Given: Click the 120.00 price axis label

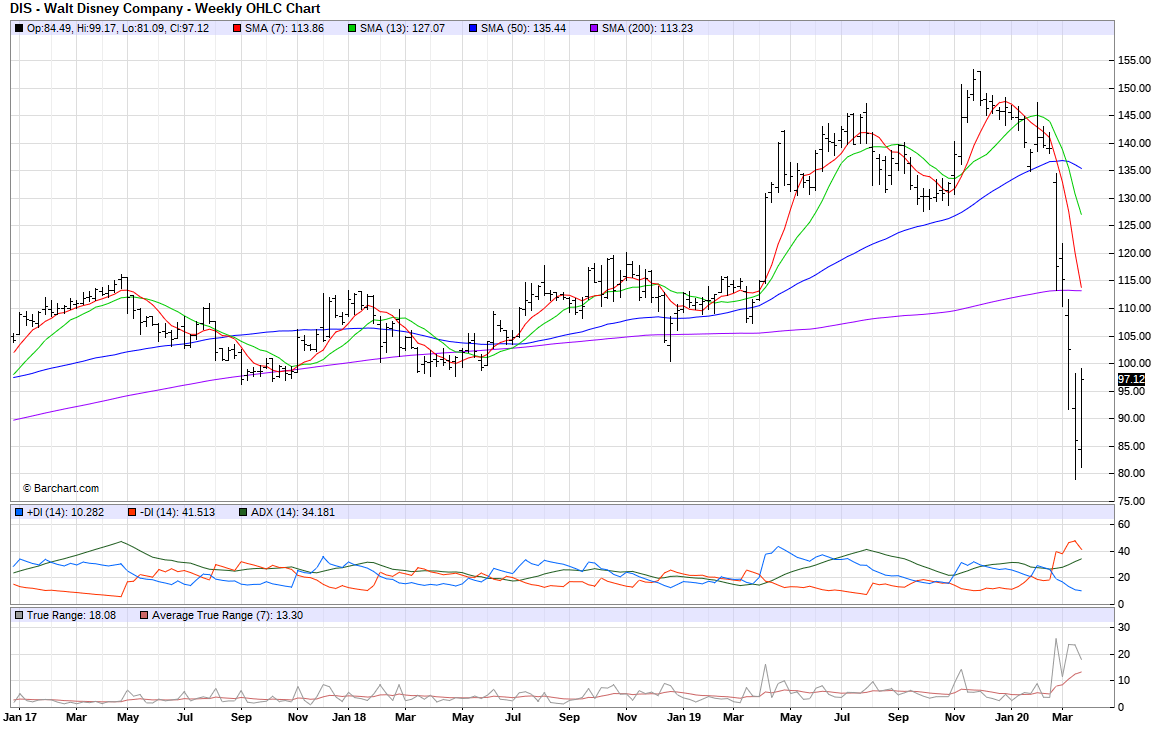Looking at the screenshot, I should tap(1135, 254).
